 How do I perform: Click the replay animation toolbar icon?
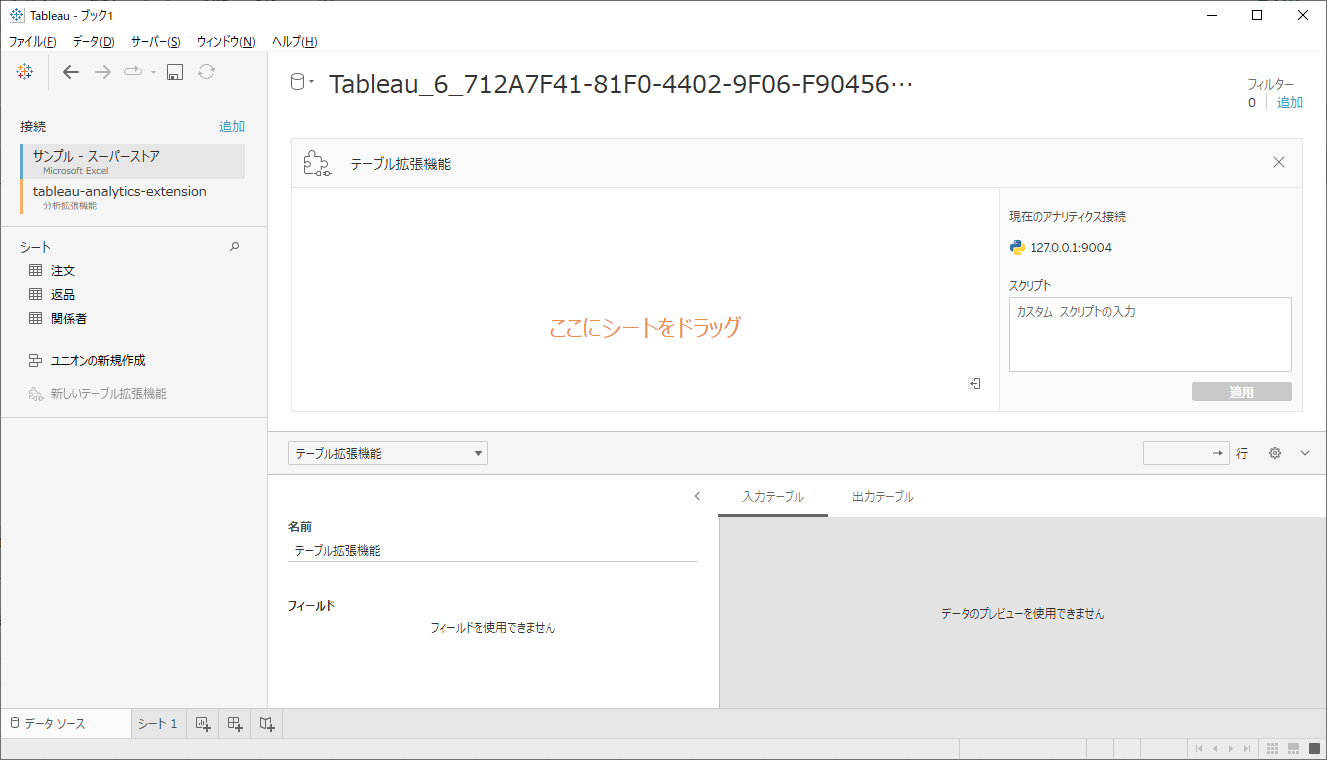tap(133, 72)
